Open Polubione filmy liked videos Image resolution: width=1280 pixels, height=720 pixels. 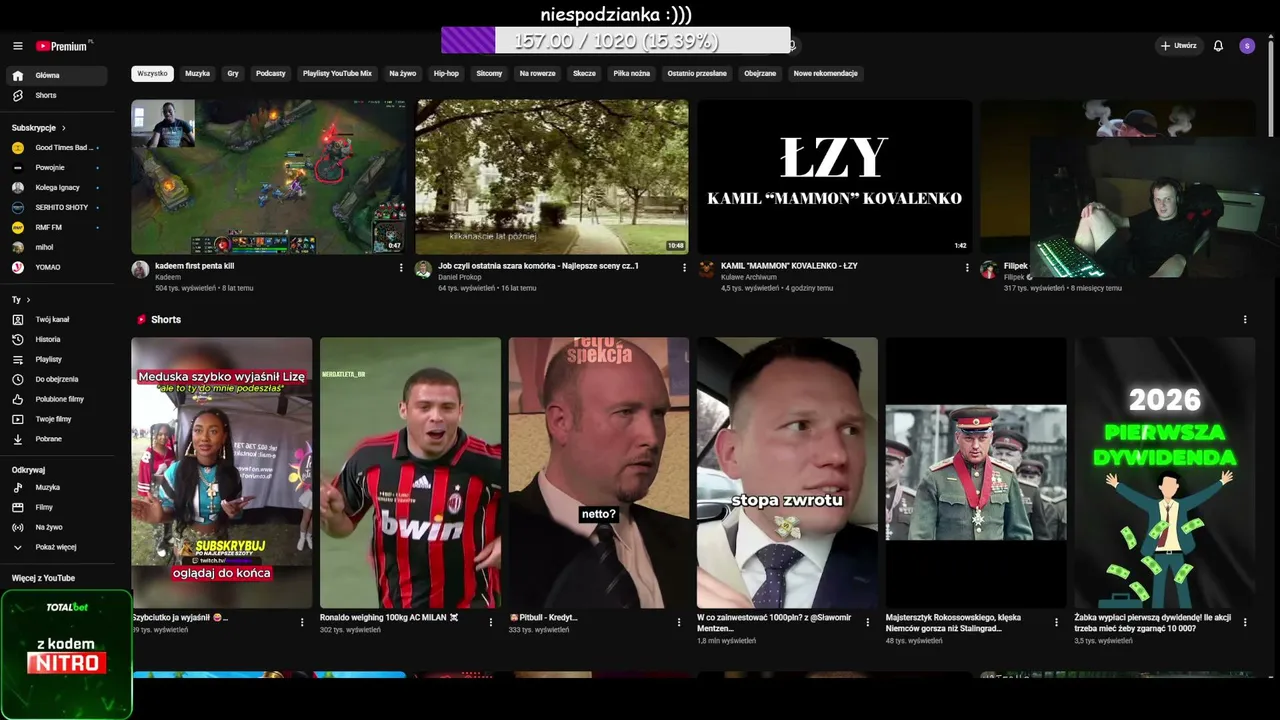tap(57, 400)
